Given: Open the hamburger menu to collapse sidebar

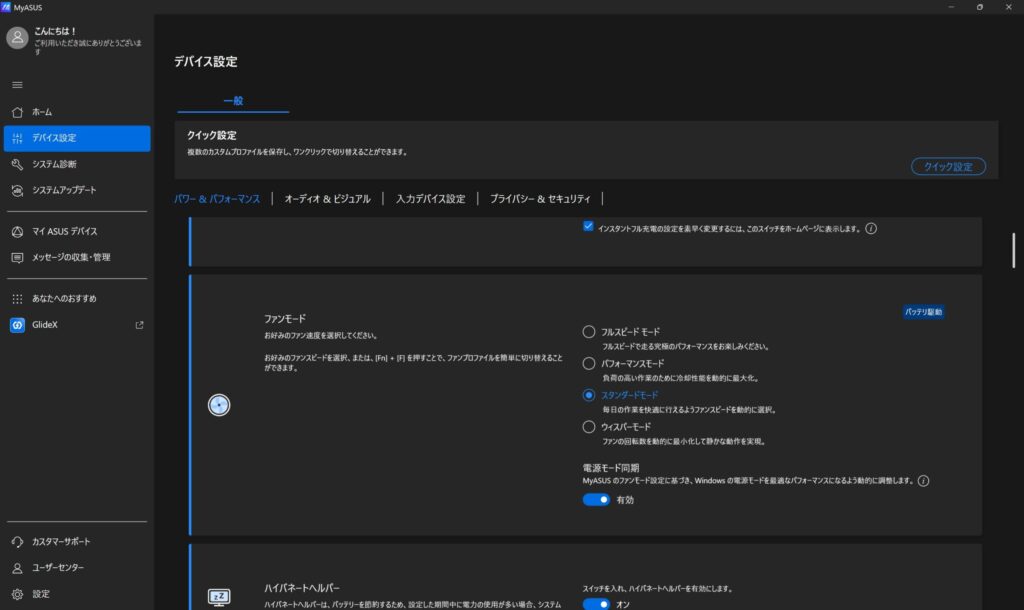Looking at the screenshot, I should [x=16, y=84].
